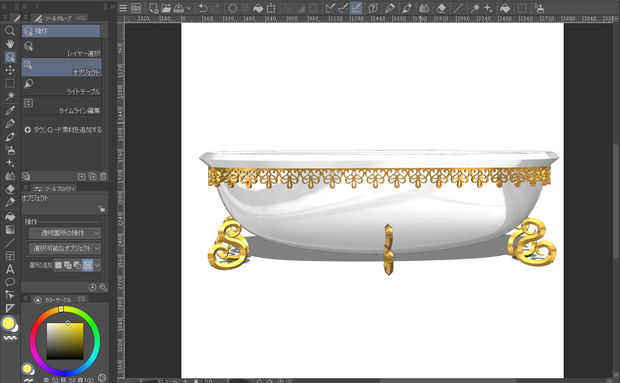Select the Figure line tool in left toolbar
Viewport: 620px width, 383px height.
pos(10,243)
